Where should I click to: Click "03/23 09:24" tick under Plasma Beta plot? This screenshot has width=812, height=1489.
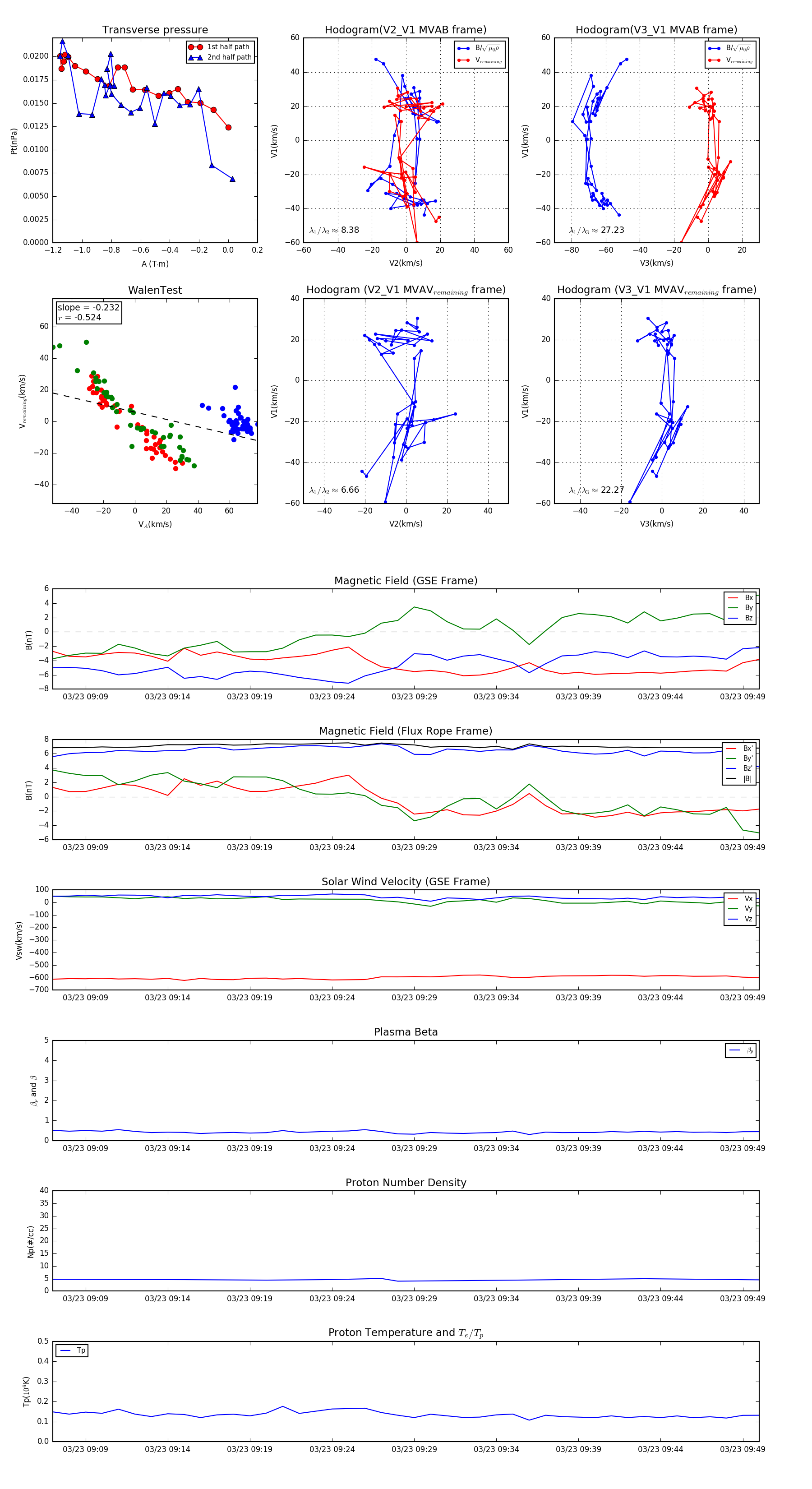[x=332, y=1148]
